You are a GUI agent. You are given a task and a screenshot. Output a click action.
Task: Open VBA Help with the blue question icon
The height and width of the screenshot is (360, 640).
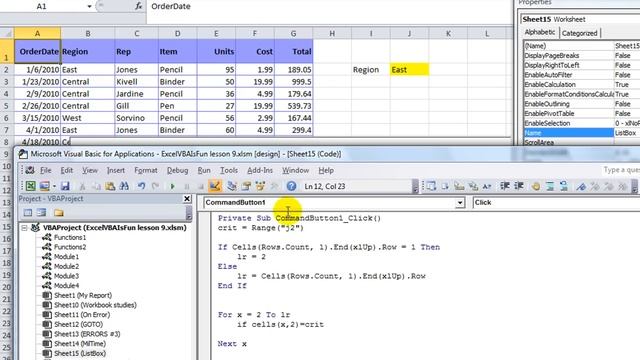[291, 186]
